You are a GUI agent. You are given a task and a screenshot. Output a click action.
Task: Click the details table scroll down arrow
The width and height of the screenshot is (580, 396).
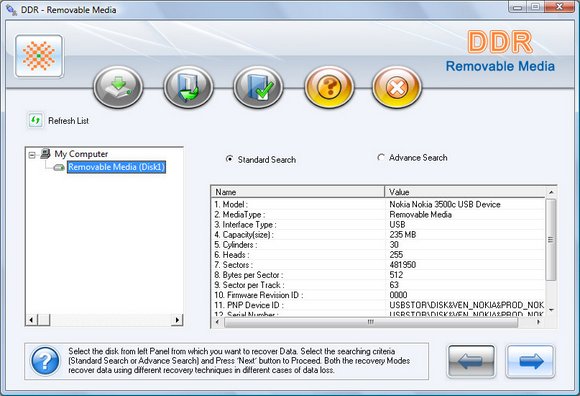[551, 310]
